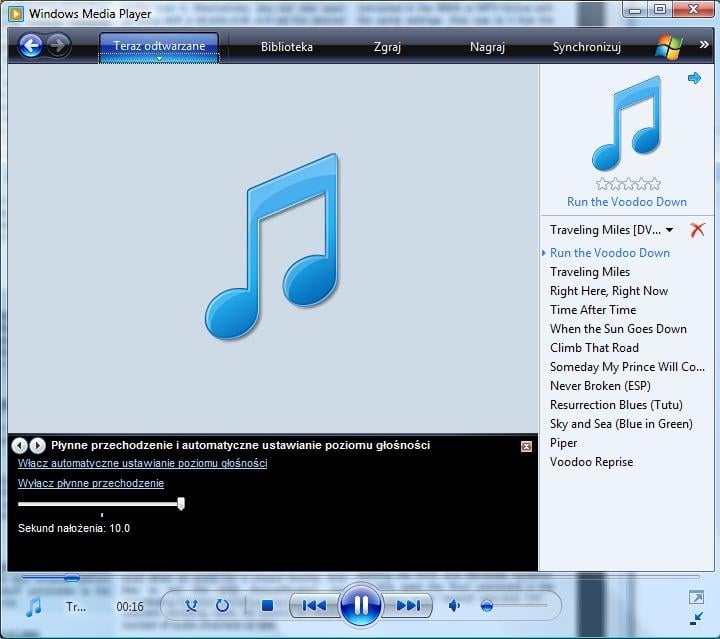
Task: Go back with the blue back arrow
Action: 31,45
